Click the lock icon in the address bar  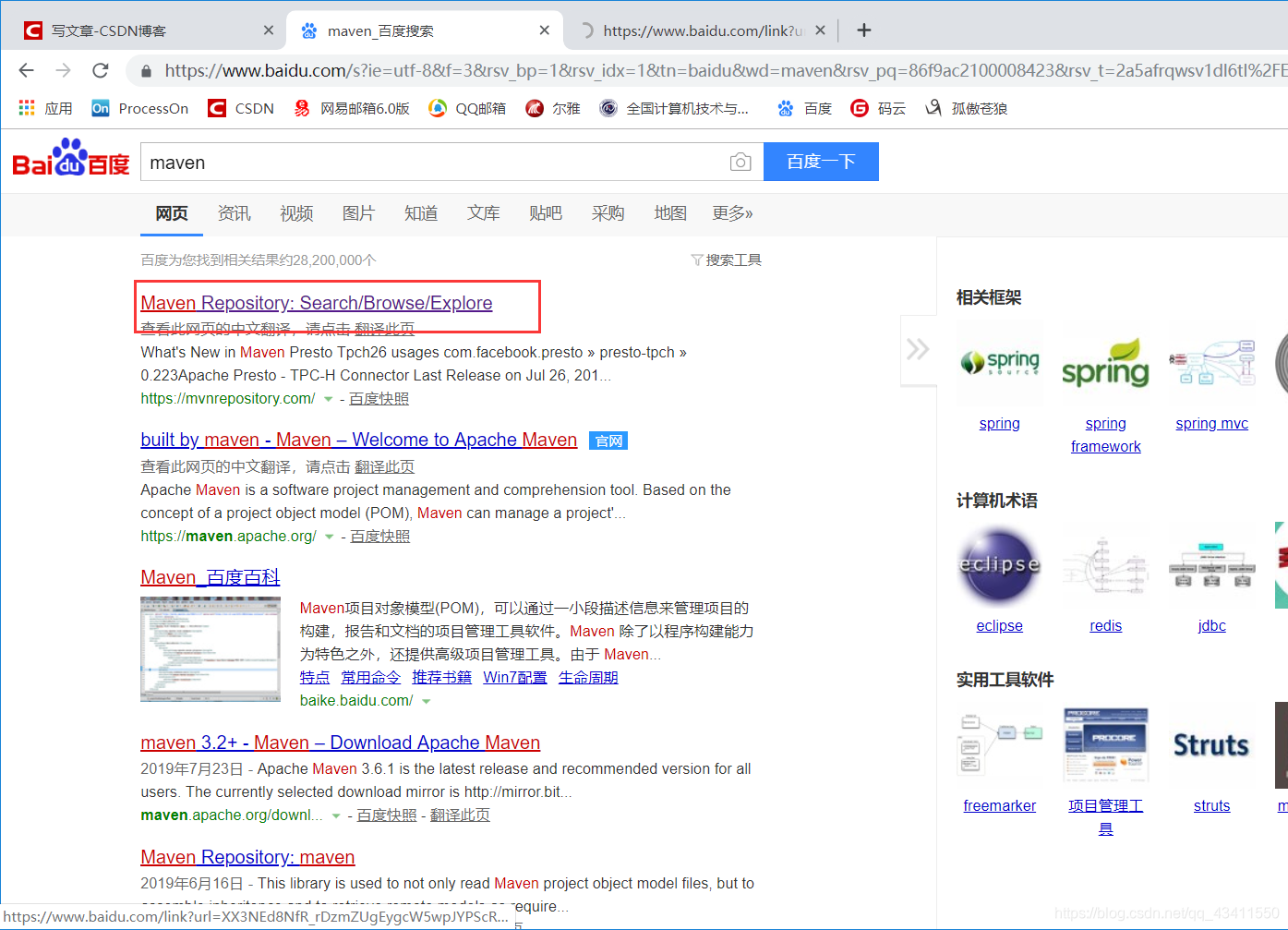[146, 71]
